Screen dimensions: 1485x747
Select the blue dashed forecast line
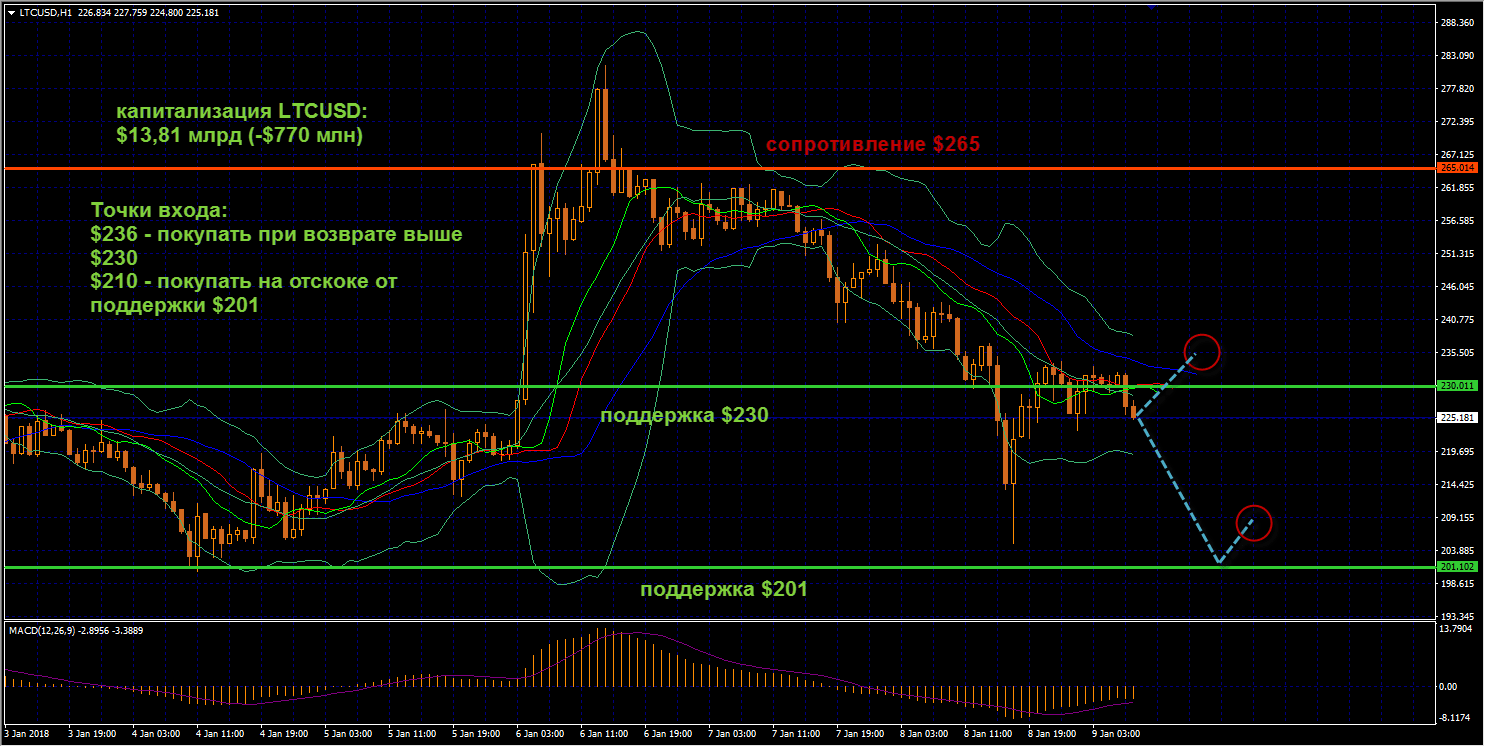(1178, 490)
